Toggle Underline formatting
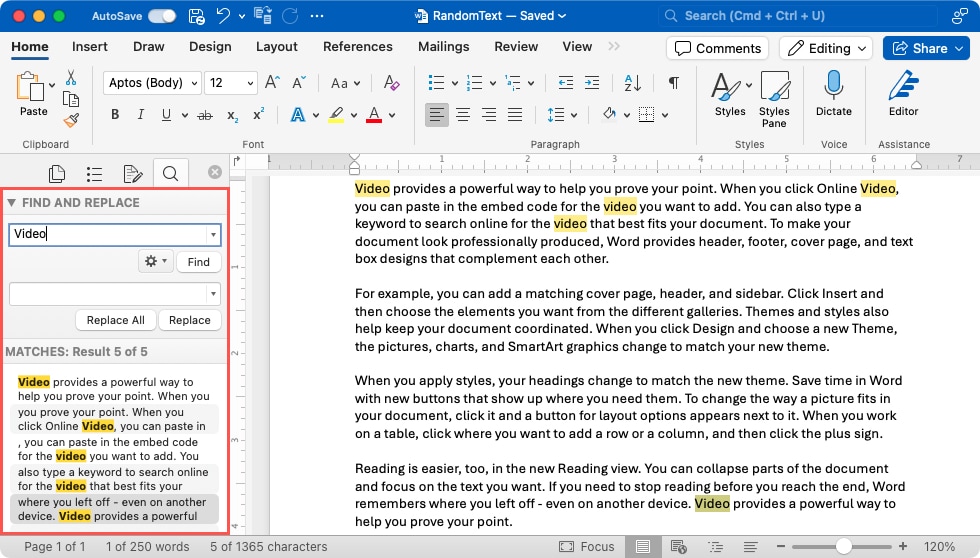Screen dimensions: 980x558 (166, 114)
